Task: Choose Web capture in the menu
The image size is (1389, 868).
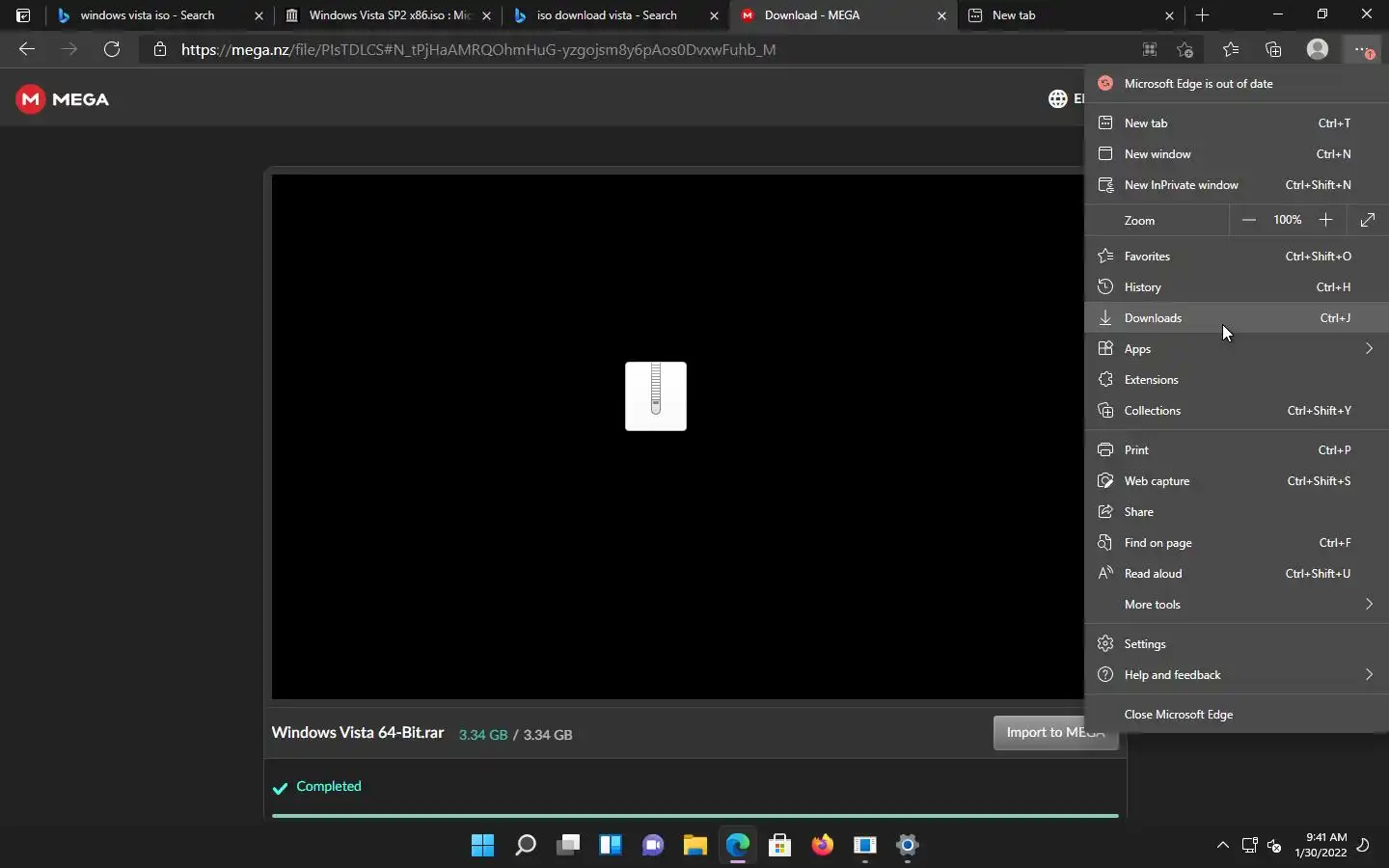Action: pos(1237,481)
